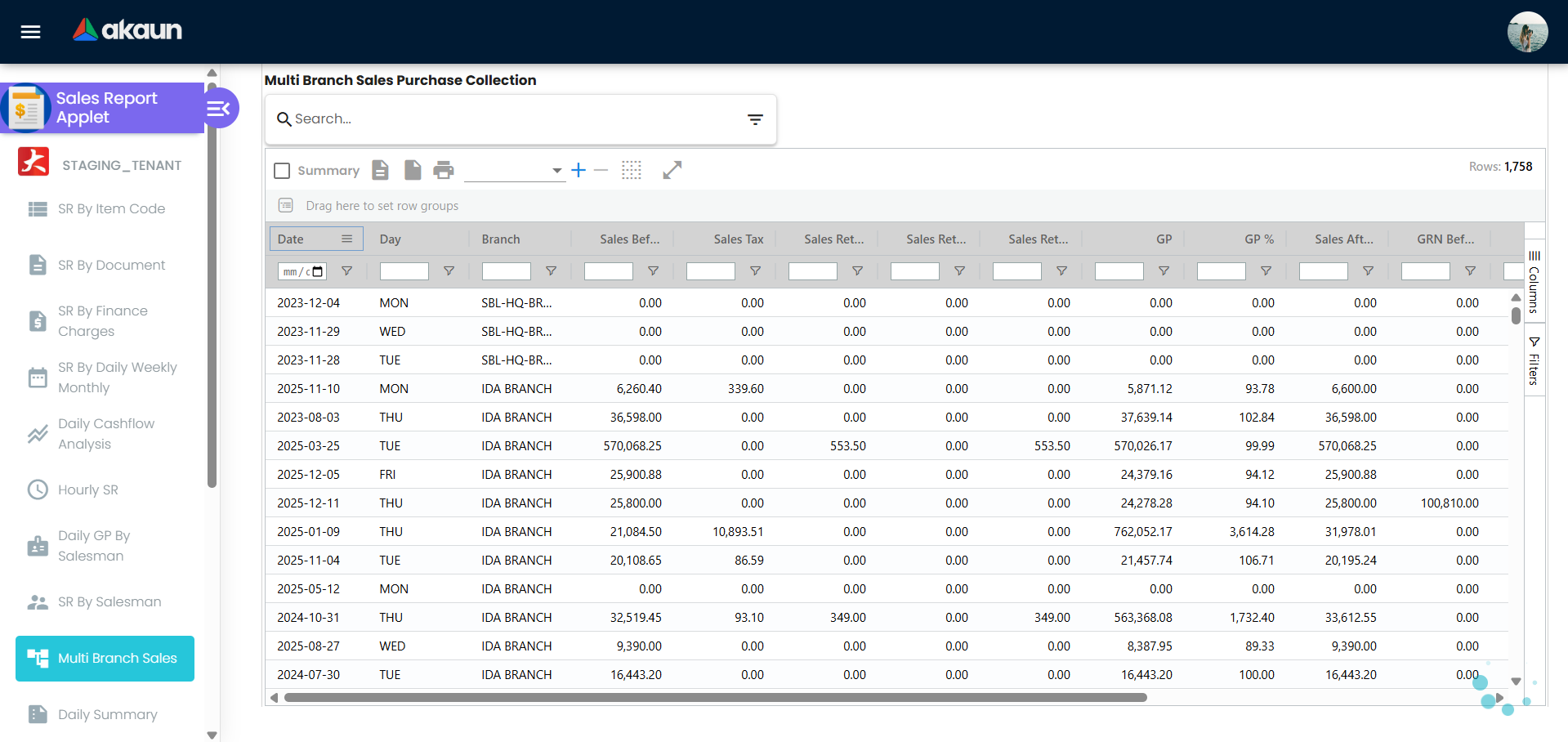Click the search filter icon in the search bar
The width and height of the screenshot is (1568, 742).
coord(755,119)
